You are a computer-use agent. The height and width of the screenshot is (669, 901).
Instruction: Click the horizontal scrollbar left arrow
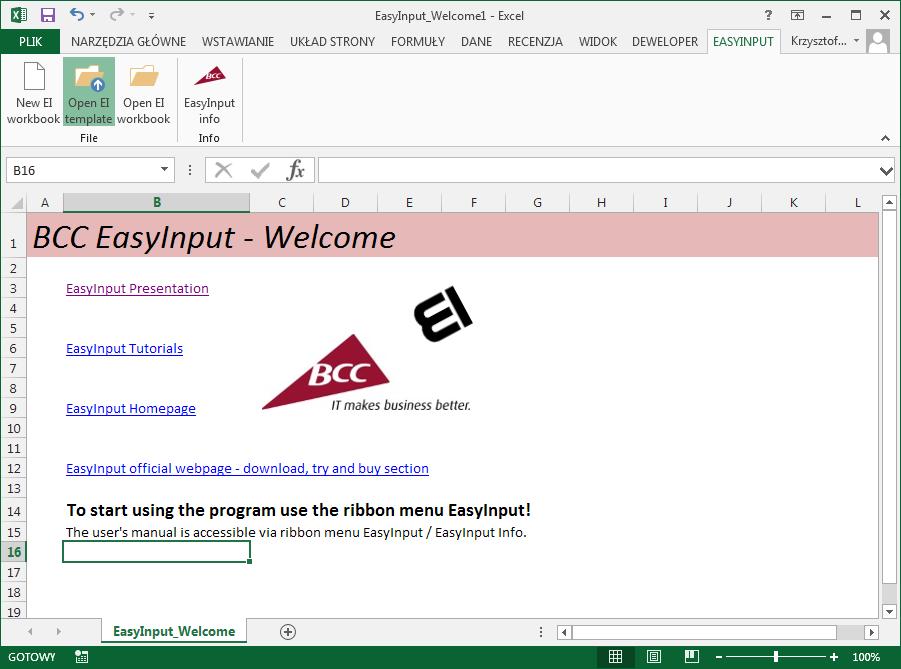(564, 632)
